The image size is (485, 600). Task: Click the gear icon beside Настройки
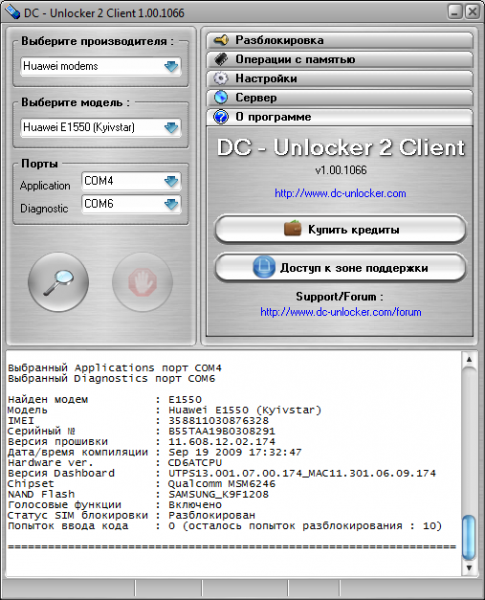(221, 78)
